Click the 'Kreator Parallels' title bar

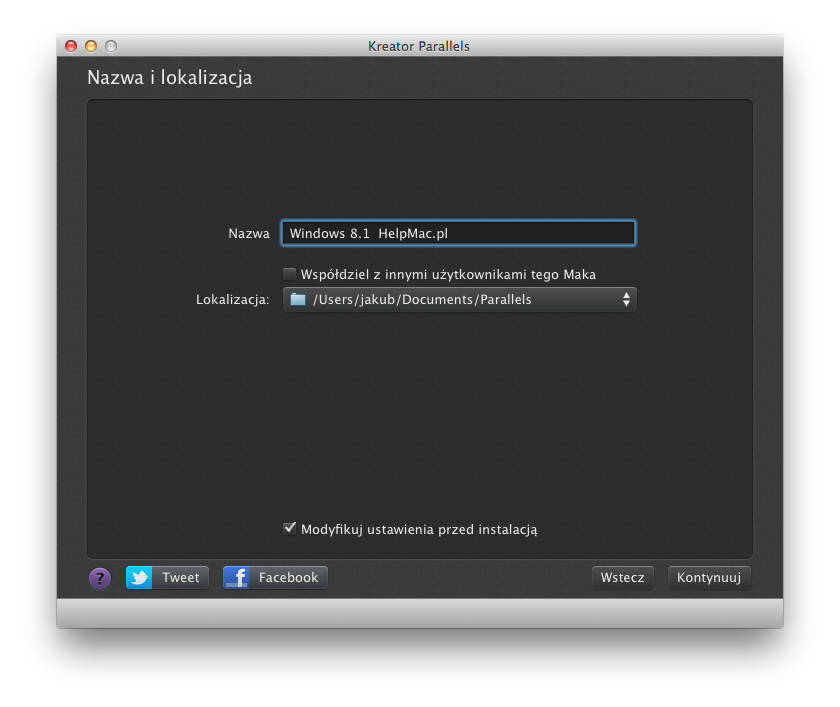[x=419, y=46]
